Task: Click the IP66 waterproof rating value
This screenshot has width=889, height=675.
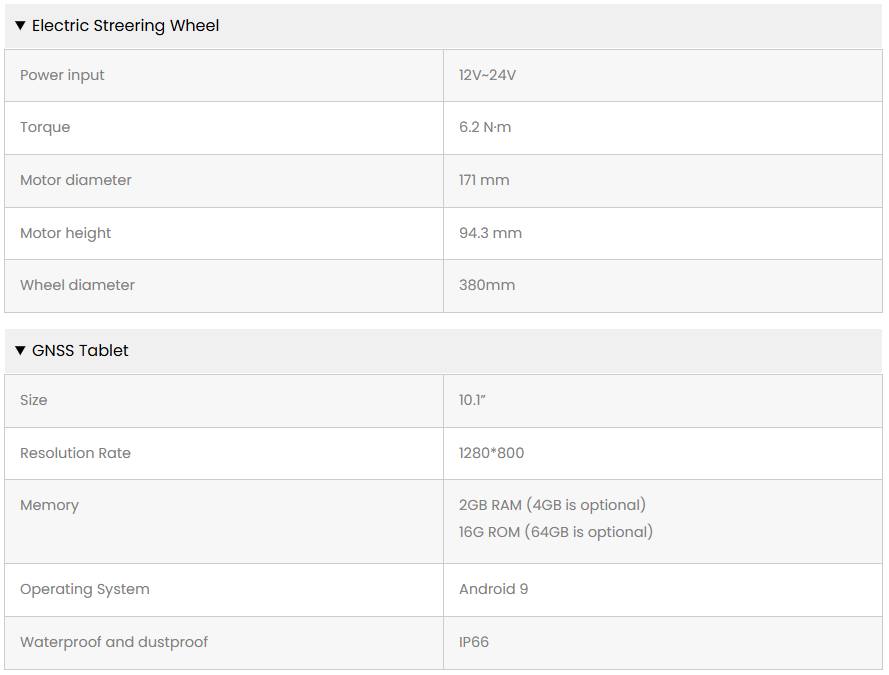Action: click(x=474, y=643)
